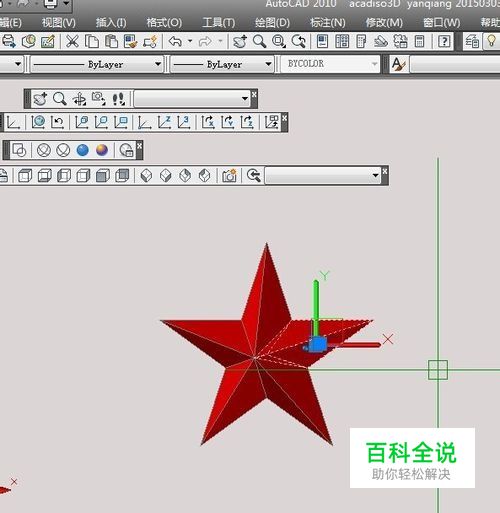Image resolution: width=500 pixels, height=513 pixels.
Task: Switch to SE Isometric view icon
Action: 166,175
